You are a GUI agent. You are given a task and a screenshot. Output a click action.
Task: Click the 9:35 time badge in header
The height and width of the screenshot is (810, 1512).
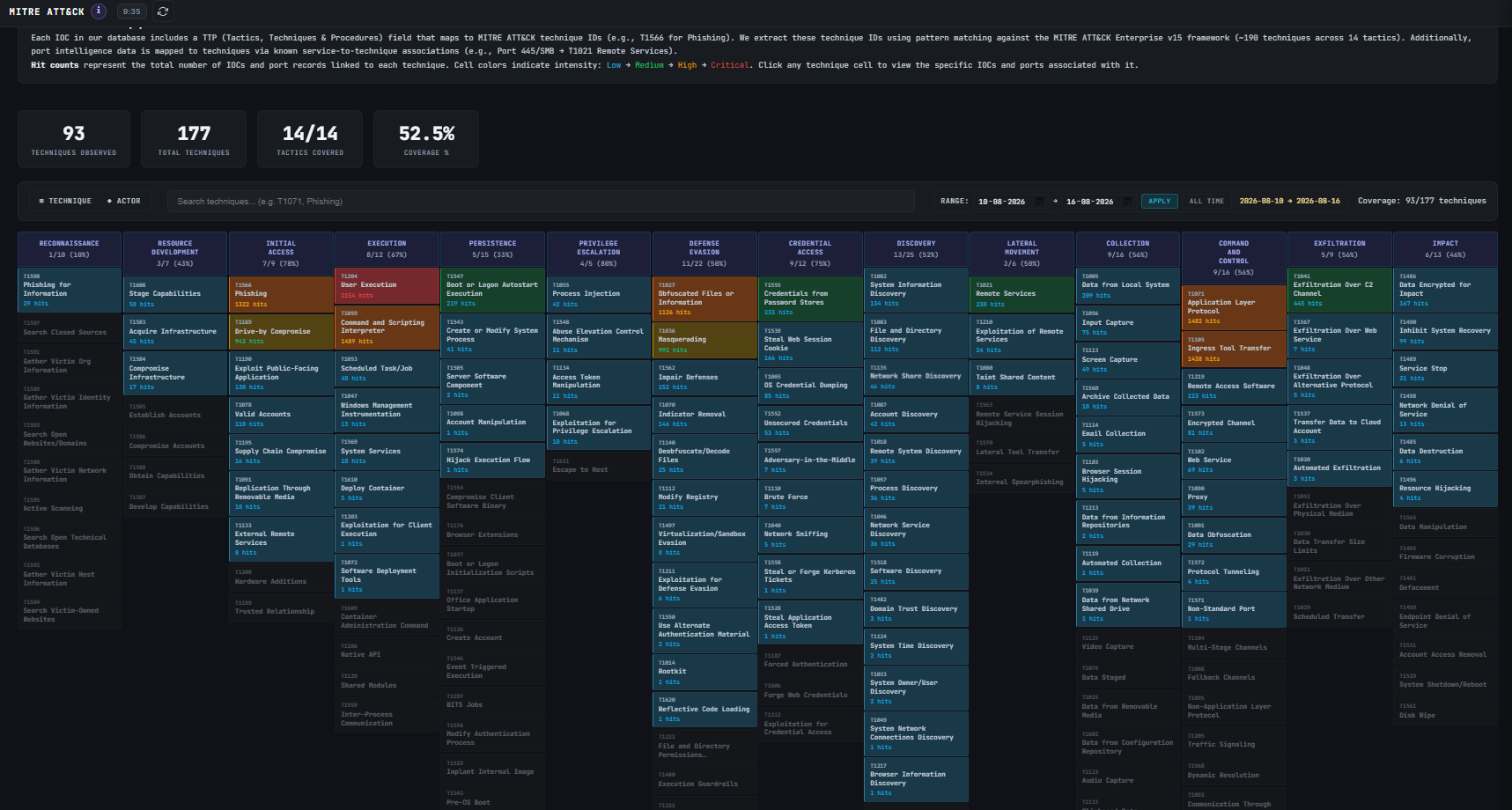click(132, 11)
